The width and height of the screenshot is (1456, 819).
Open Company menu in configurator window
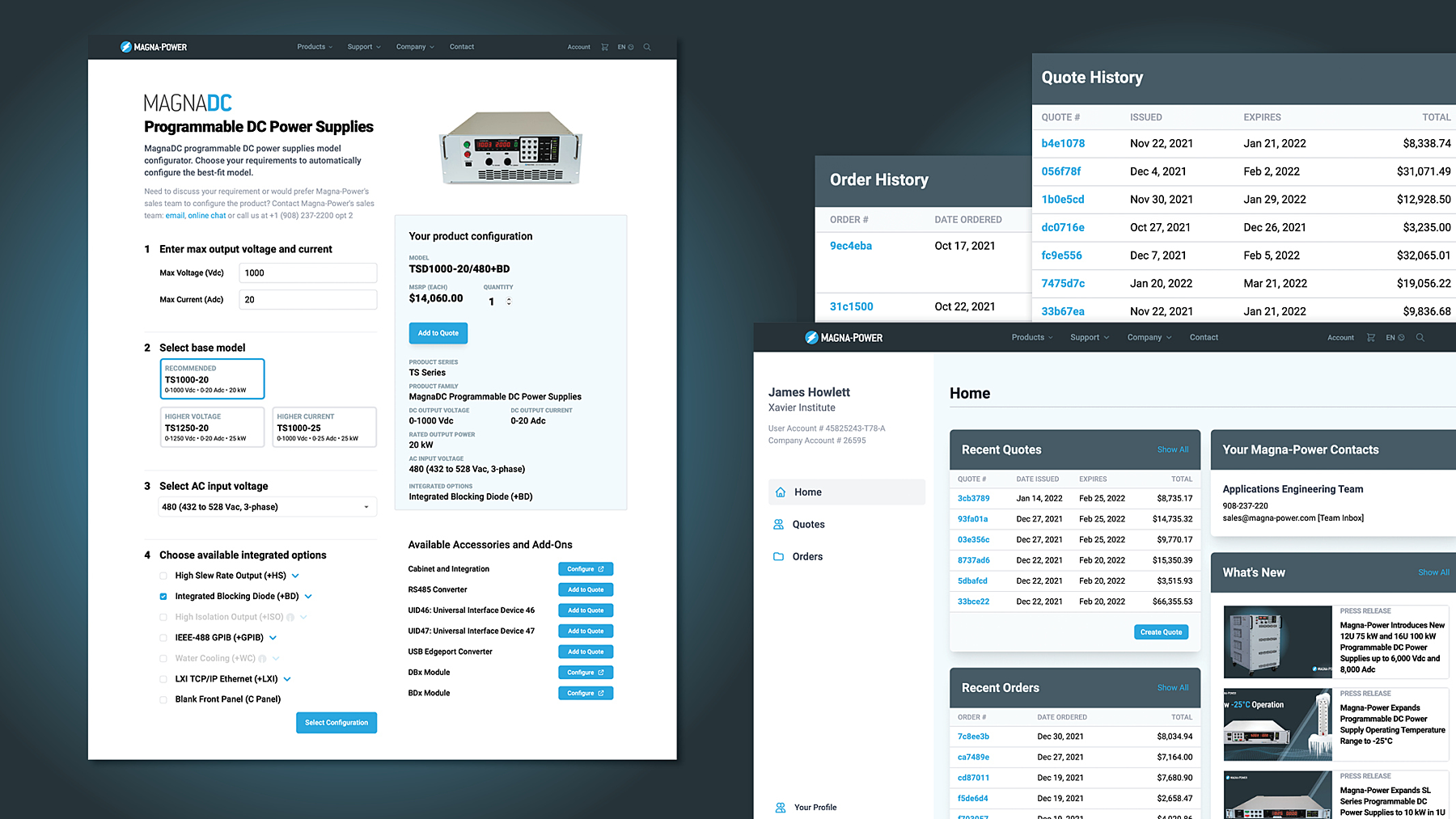point(415,47)
